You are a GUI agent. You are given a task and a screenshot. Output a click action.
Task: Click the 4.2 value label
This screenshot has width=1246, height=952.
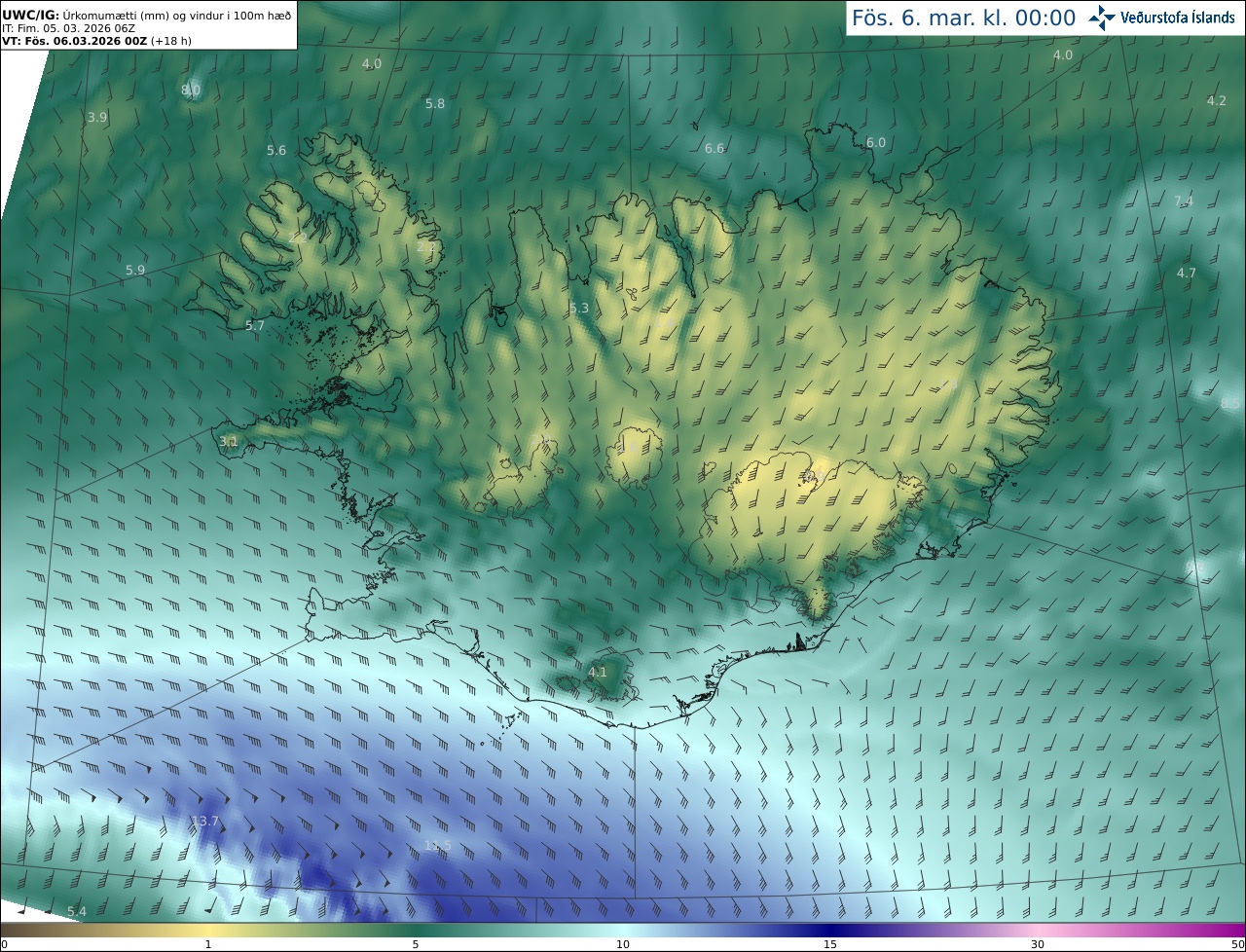1217,100
